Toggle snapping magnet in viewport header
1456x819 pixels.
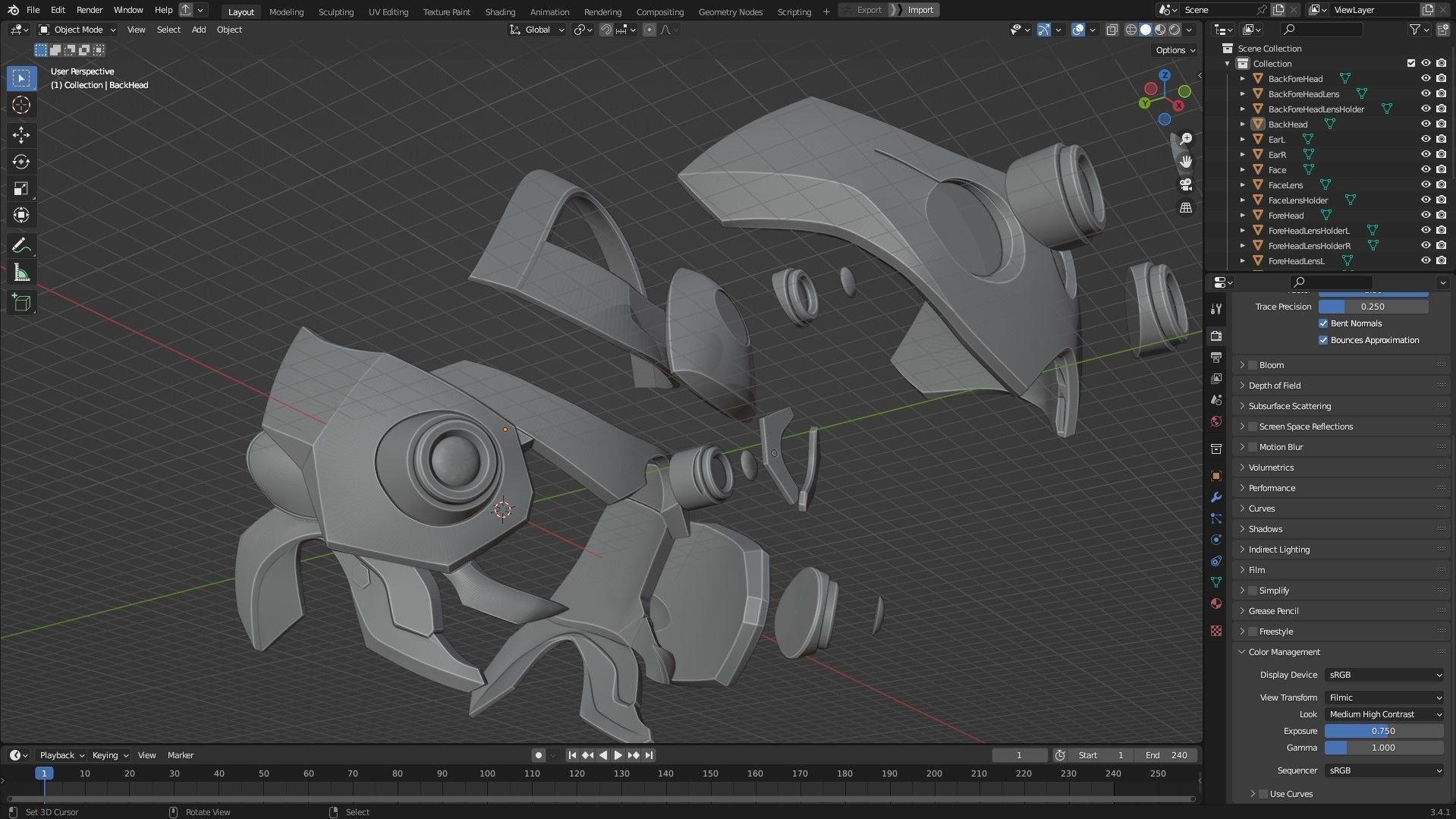[605, 30]
